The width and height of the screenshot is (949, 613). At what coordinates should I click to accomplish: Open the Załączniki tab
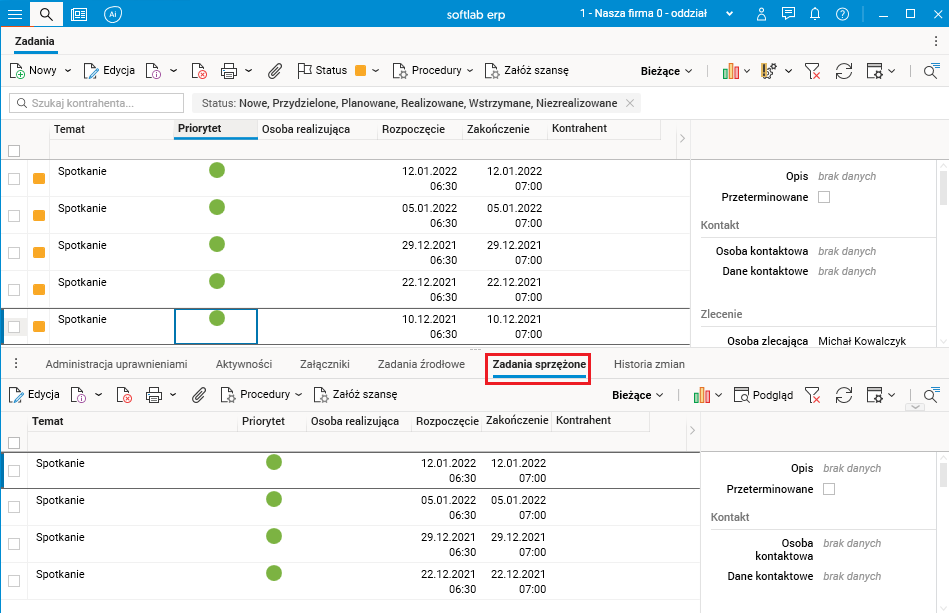[323, 365]
